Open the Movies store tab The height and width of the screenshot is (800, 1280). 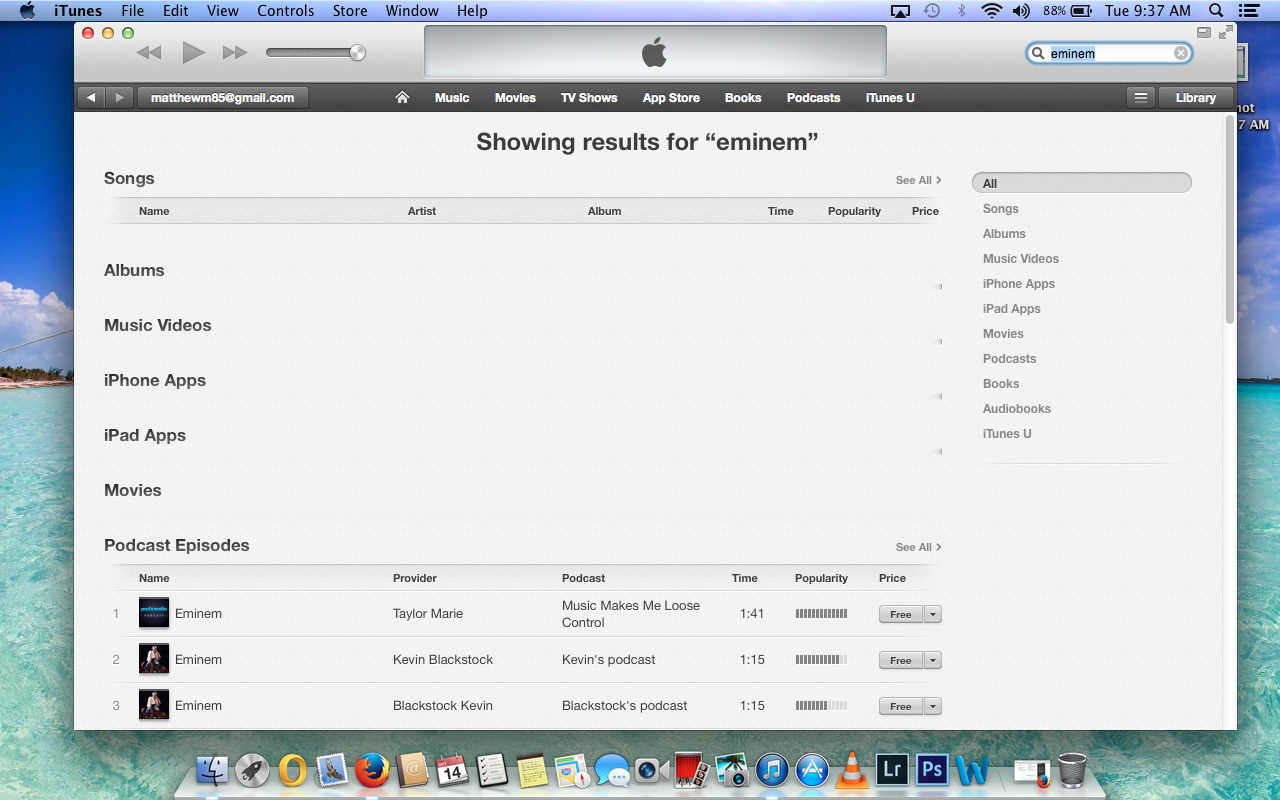point(515,98)
